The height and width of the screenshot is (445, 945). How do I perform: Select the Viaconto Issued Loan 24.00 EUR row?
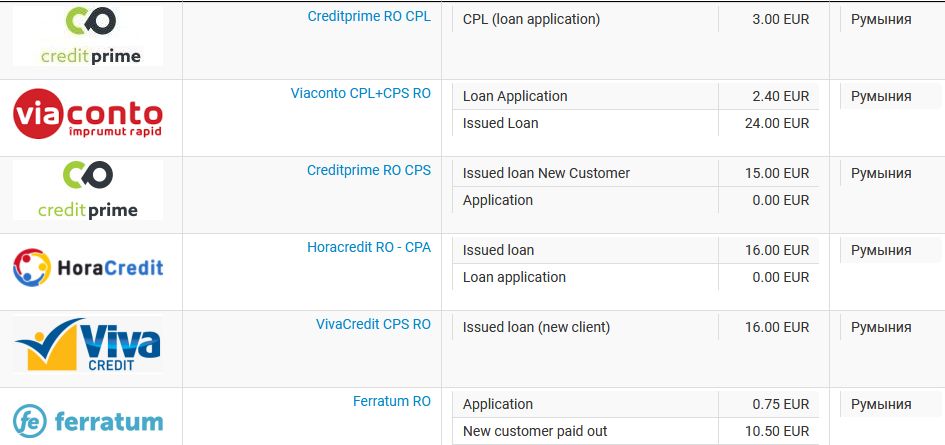[x=636, y=123]
